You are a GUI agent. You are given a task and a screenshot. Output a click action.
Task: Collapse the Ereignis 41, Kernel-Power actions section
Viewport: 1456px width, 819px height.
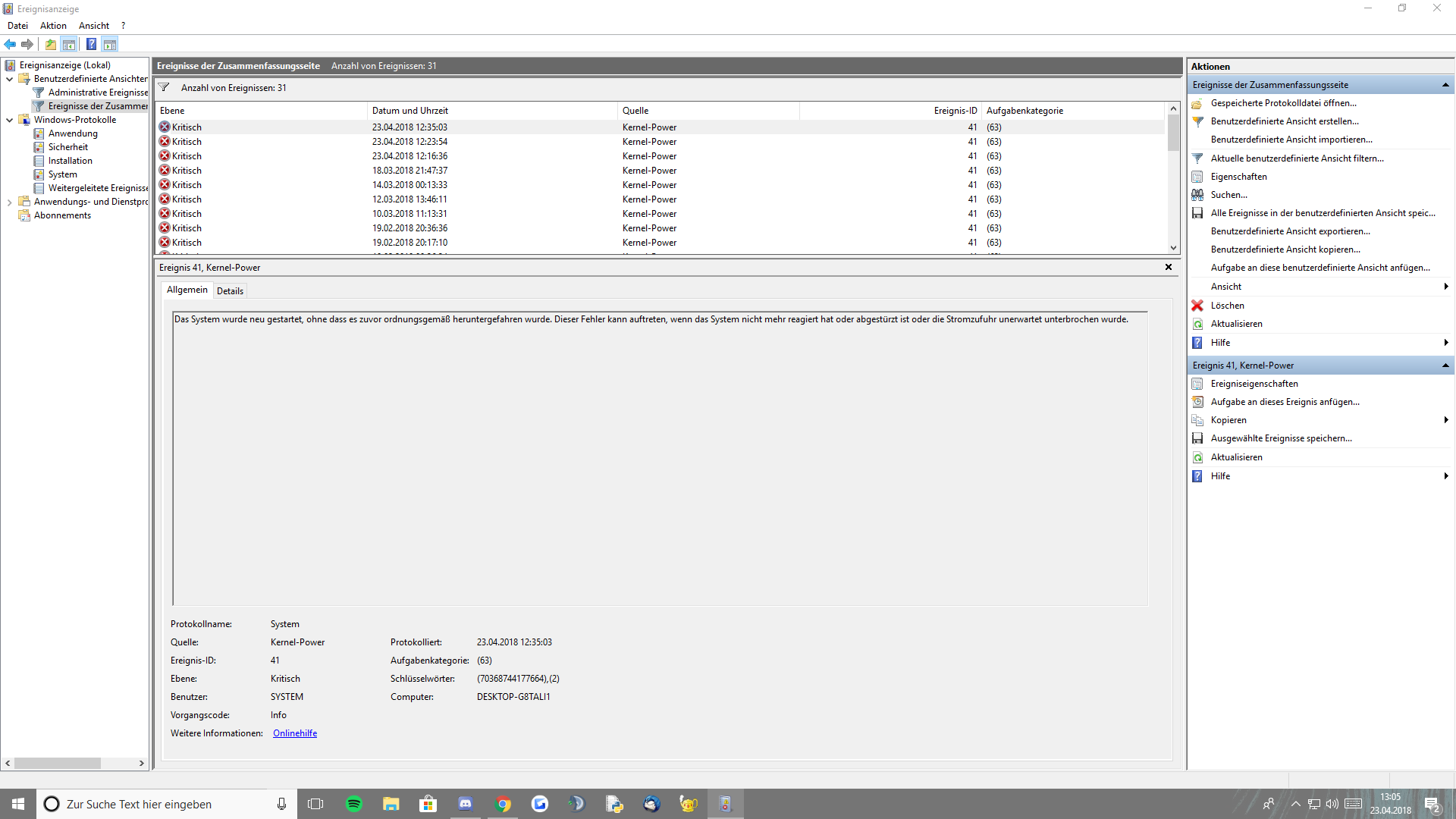click(x=1445, y=366)
